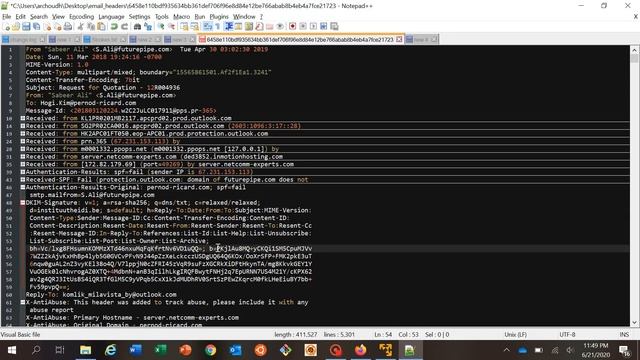Close the active email header tab
Screen dimensions: 640x360
[x=399, y=39]
